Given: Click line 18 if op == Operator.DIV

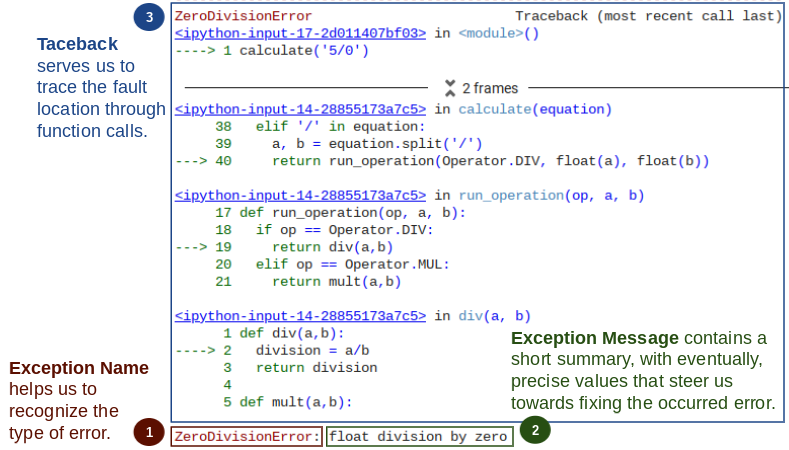Looking at the screenshot, I should (324, 230).
